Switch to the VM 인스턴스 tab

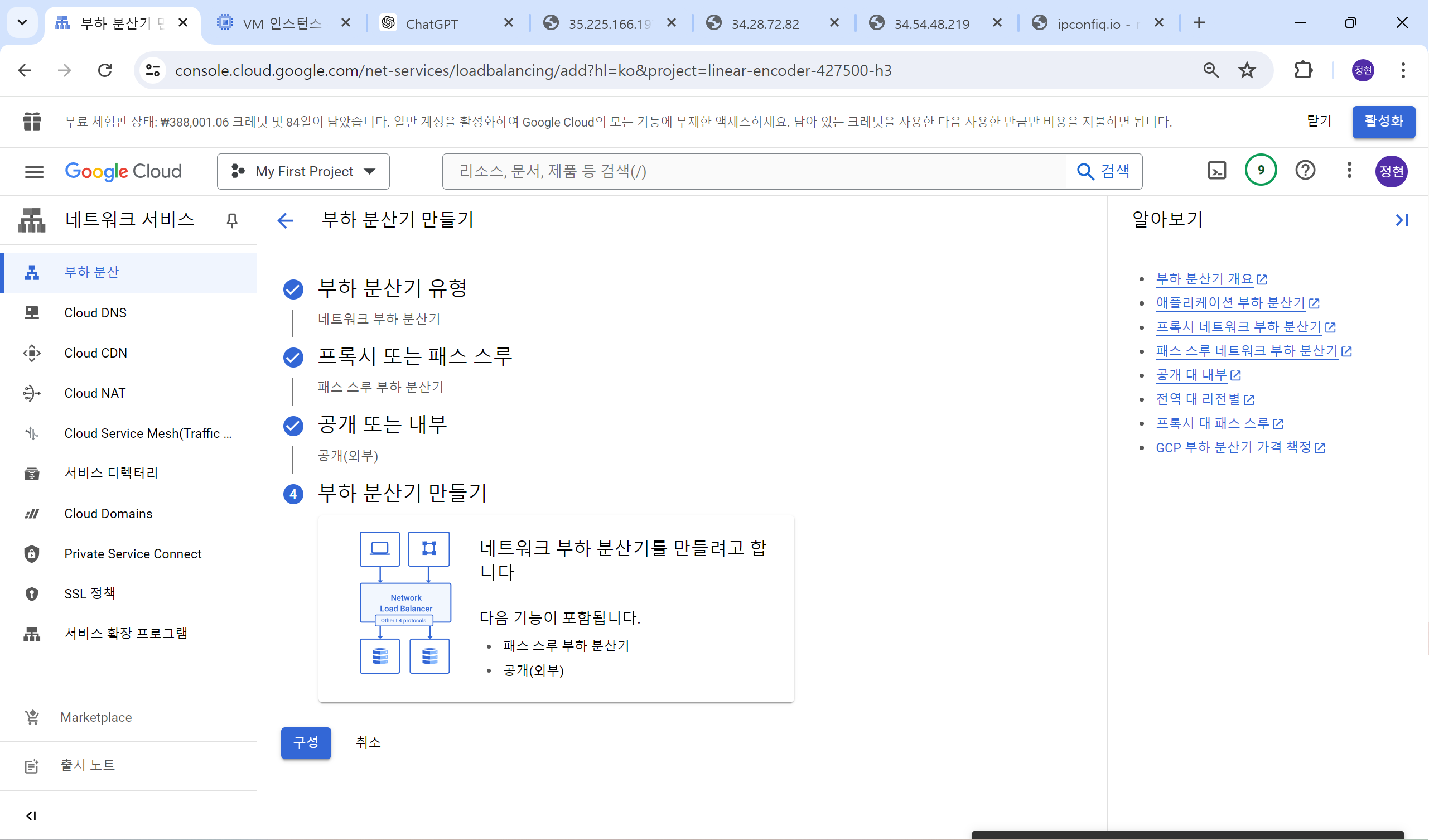(x=282, y=24)
